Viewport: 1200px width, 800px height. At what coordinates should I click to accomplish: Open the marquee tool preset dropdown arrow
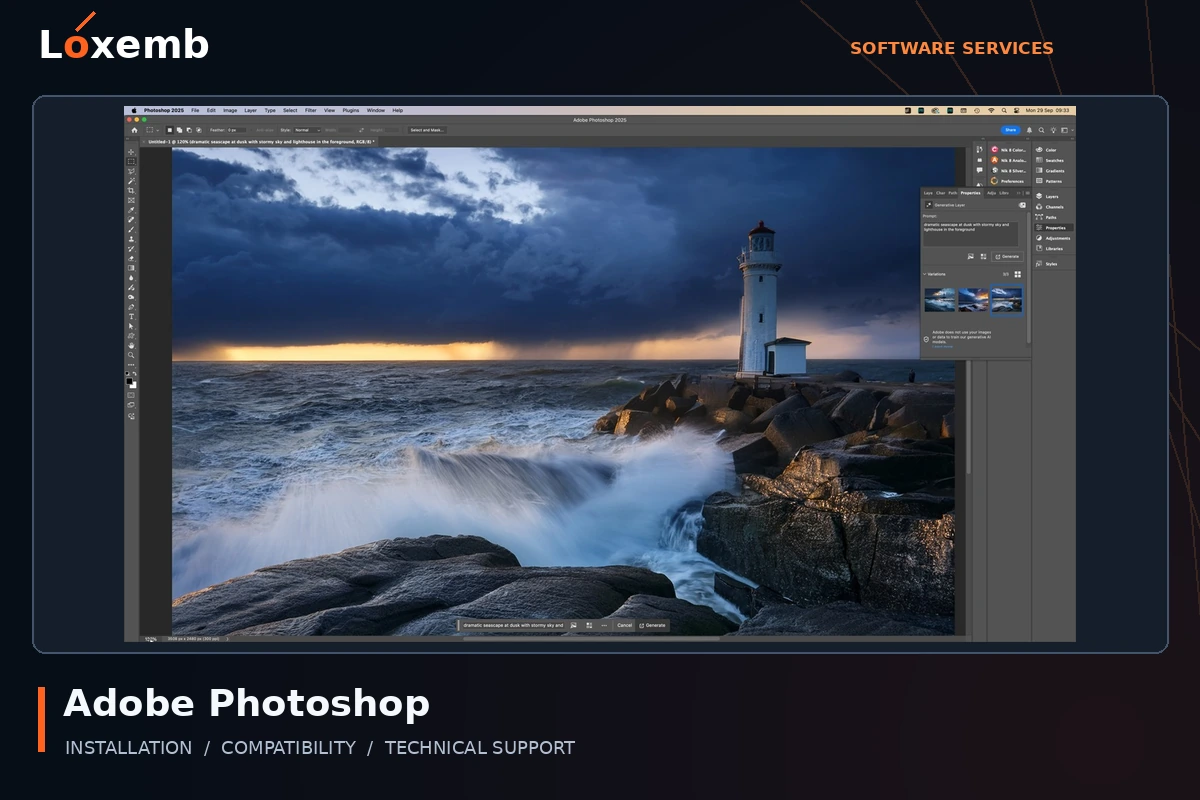coord(157,130)
